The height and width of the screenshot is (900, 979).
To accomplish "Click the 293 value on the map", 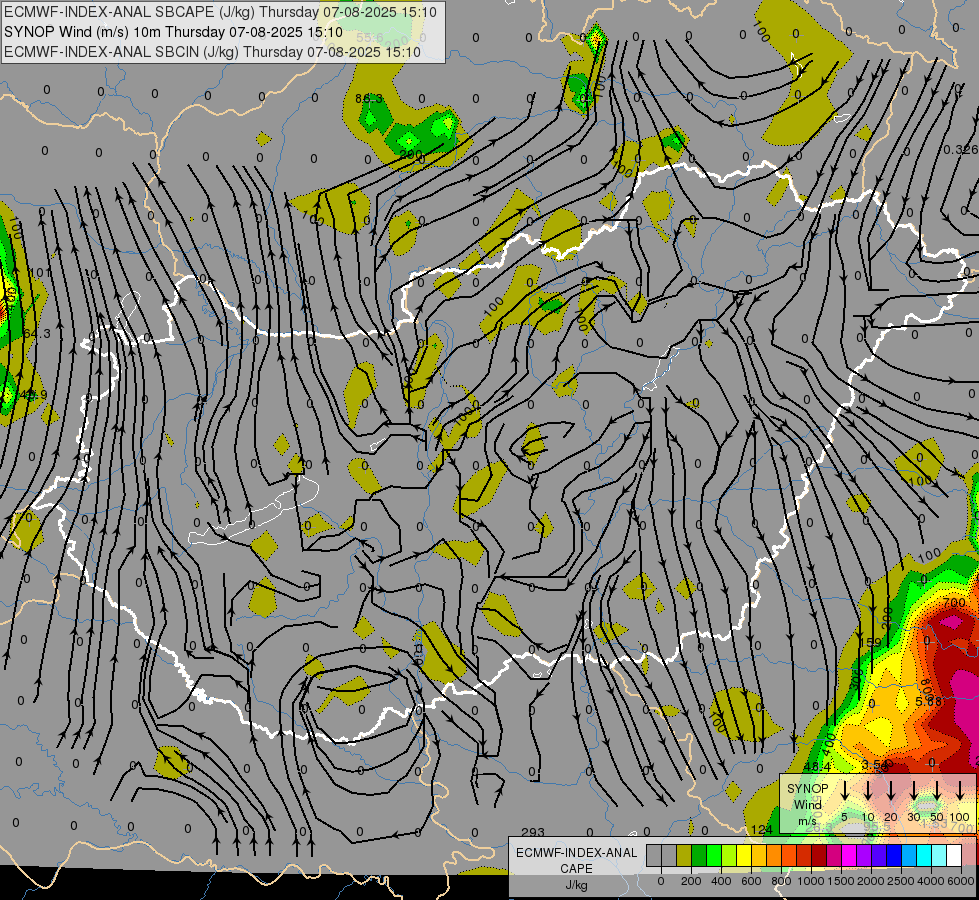I will (532, 833).
